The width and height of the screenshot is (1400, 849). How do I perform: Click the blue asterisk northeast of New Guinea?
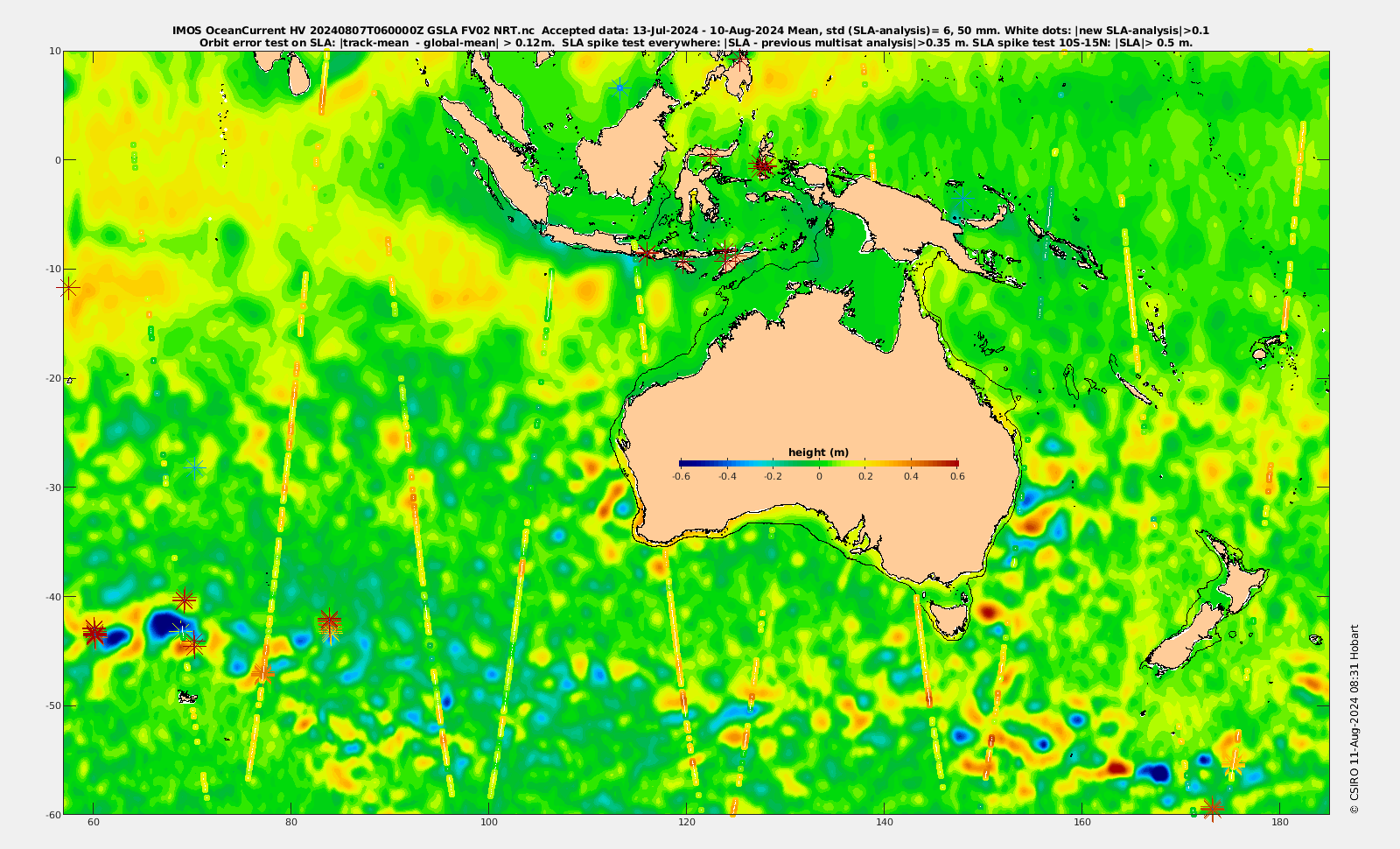coord(962,200)
